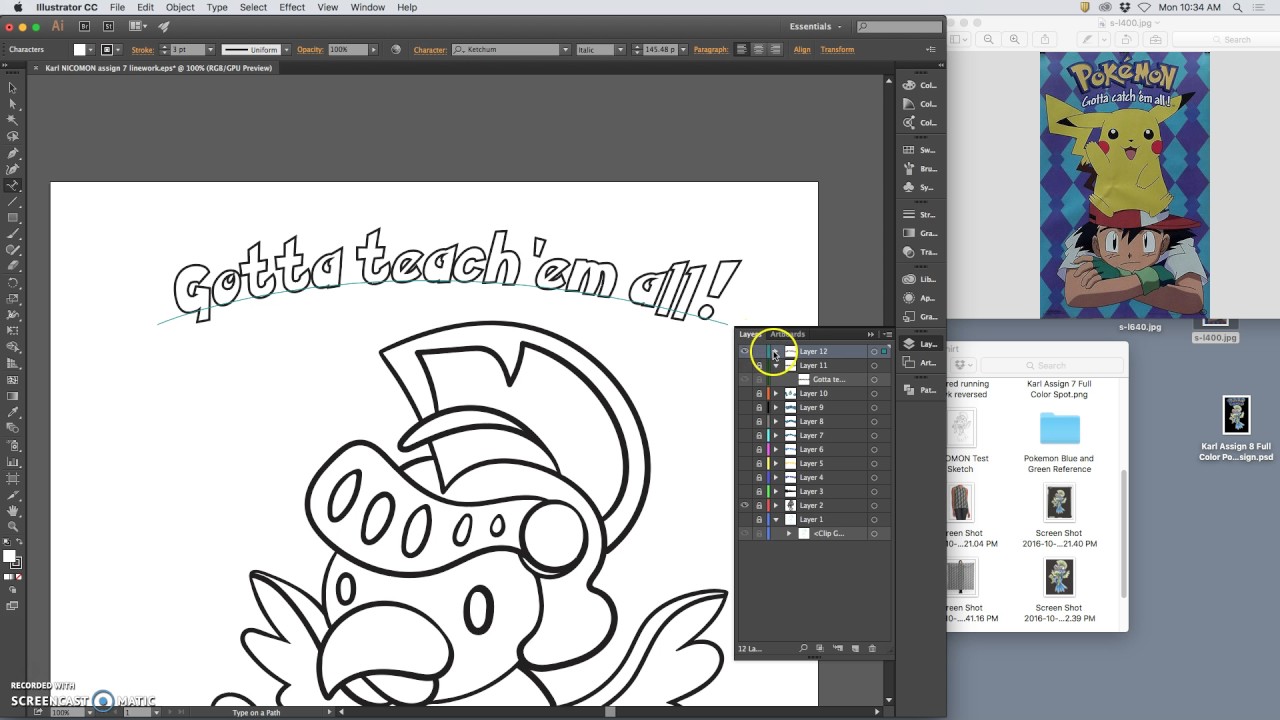The width and height of the screenshot is (1280, 720).
Task: Switch to the Artboards tab
Action: (x=787, y=334)
